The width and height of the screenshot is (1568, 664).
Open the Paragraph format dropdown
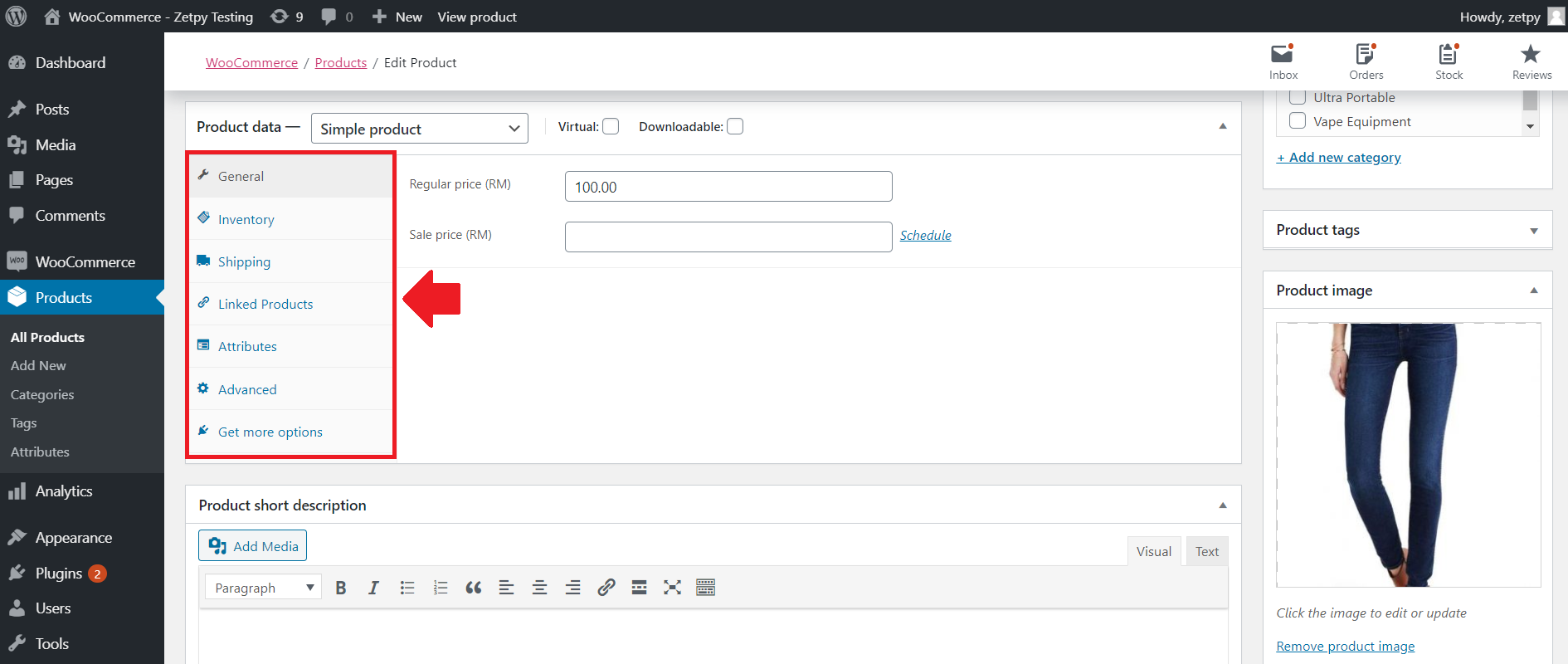(263, 588)
